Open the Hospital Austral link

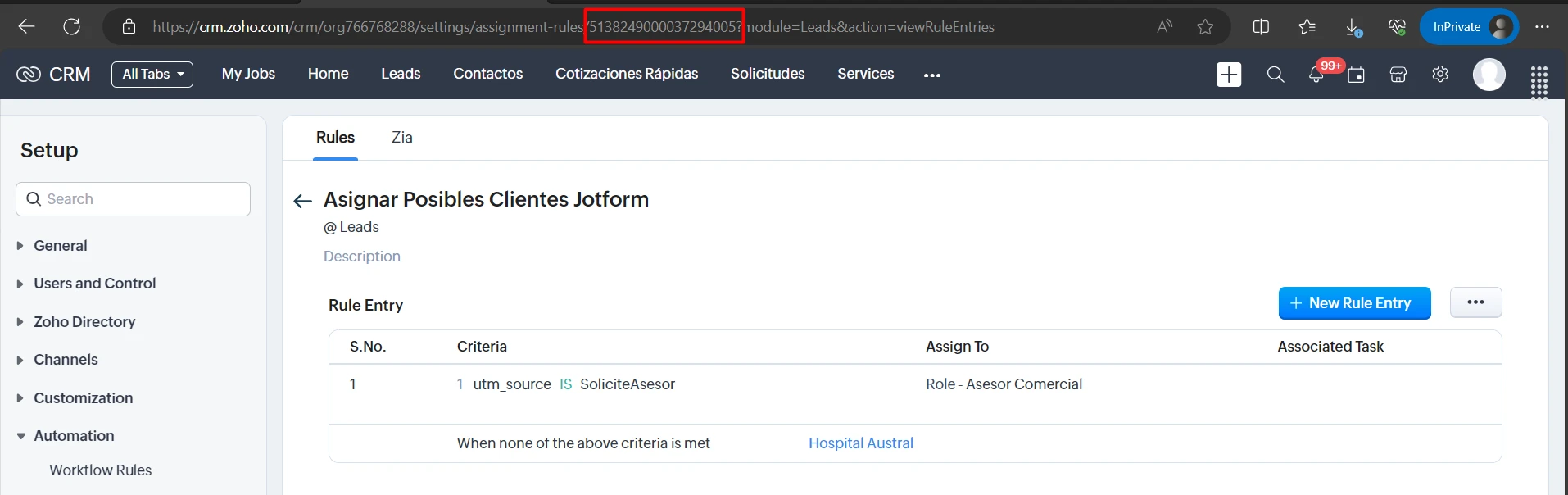[860, 443]
